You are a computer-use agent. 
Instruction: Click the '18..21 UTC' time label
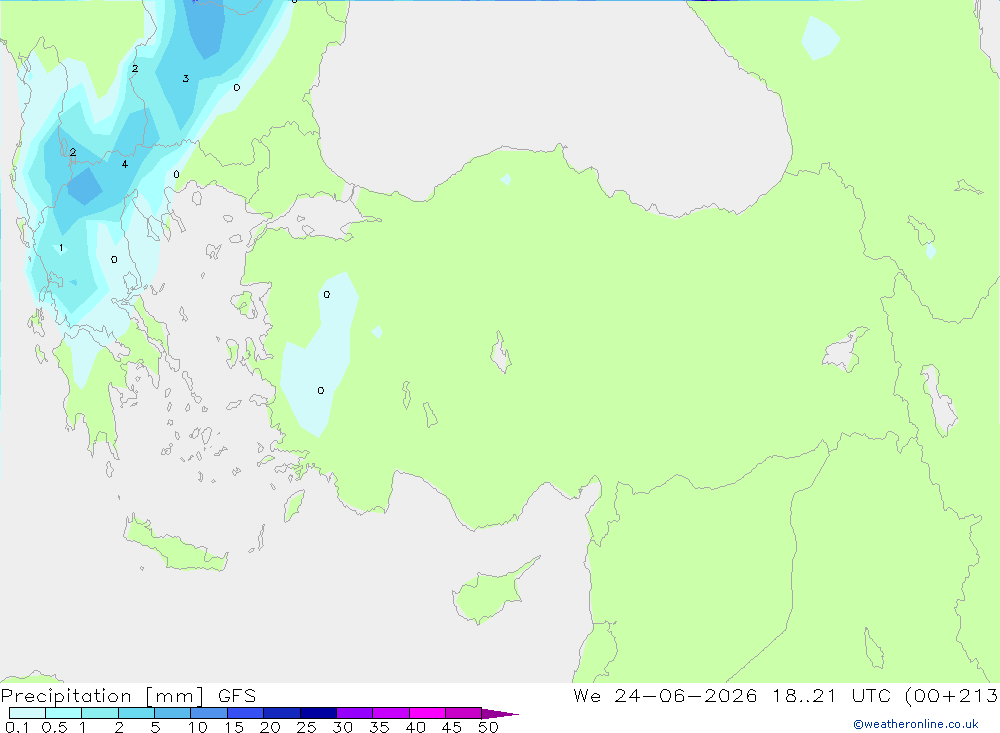(x=831, y=695)
